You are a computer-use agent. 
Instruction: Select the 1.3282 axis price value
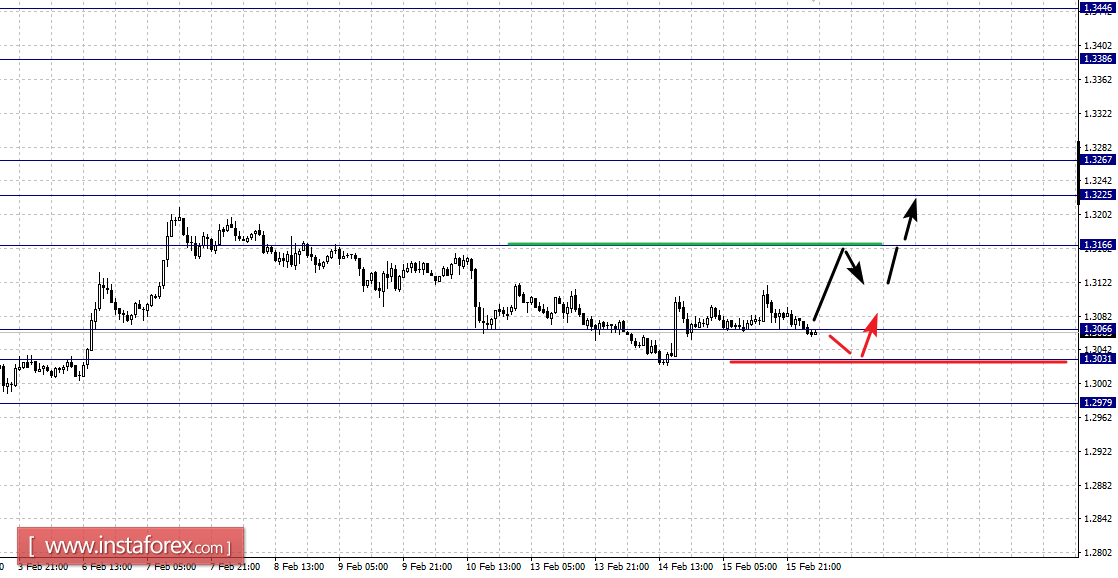pos(1098,148)
